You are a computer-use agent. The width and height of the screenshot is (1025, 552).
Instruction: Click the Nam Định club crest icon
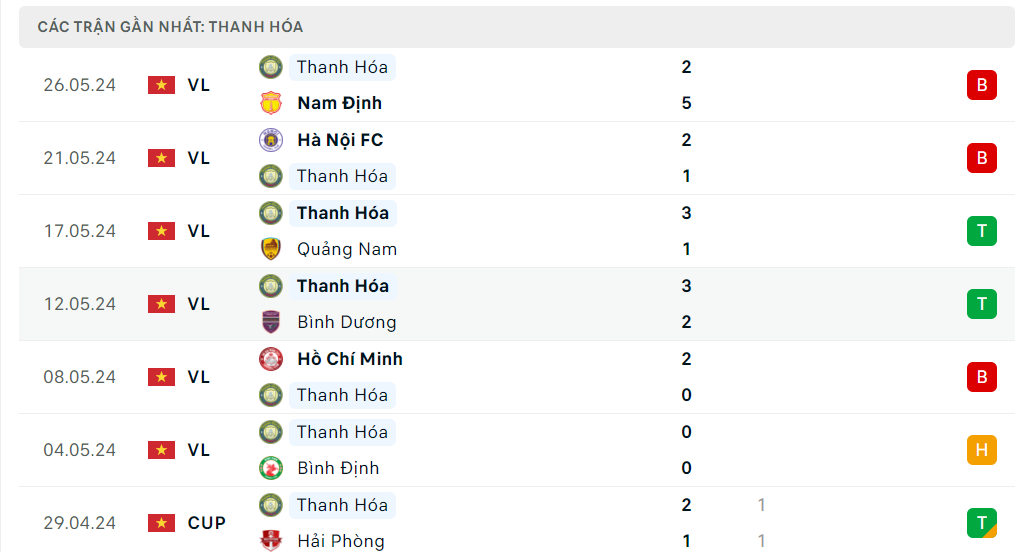coord(270,103)
